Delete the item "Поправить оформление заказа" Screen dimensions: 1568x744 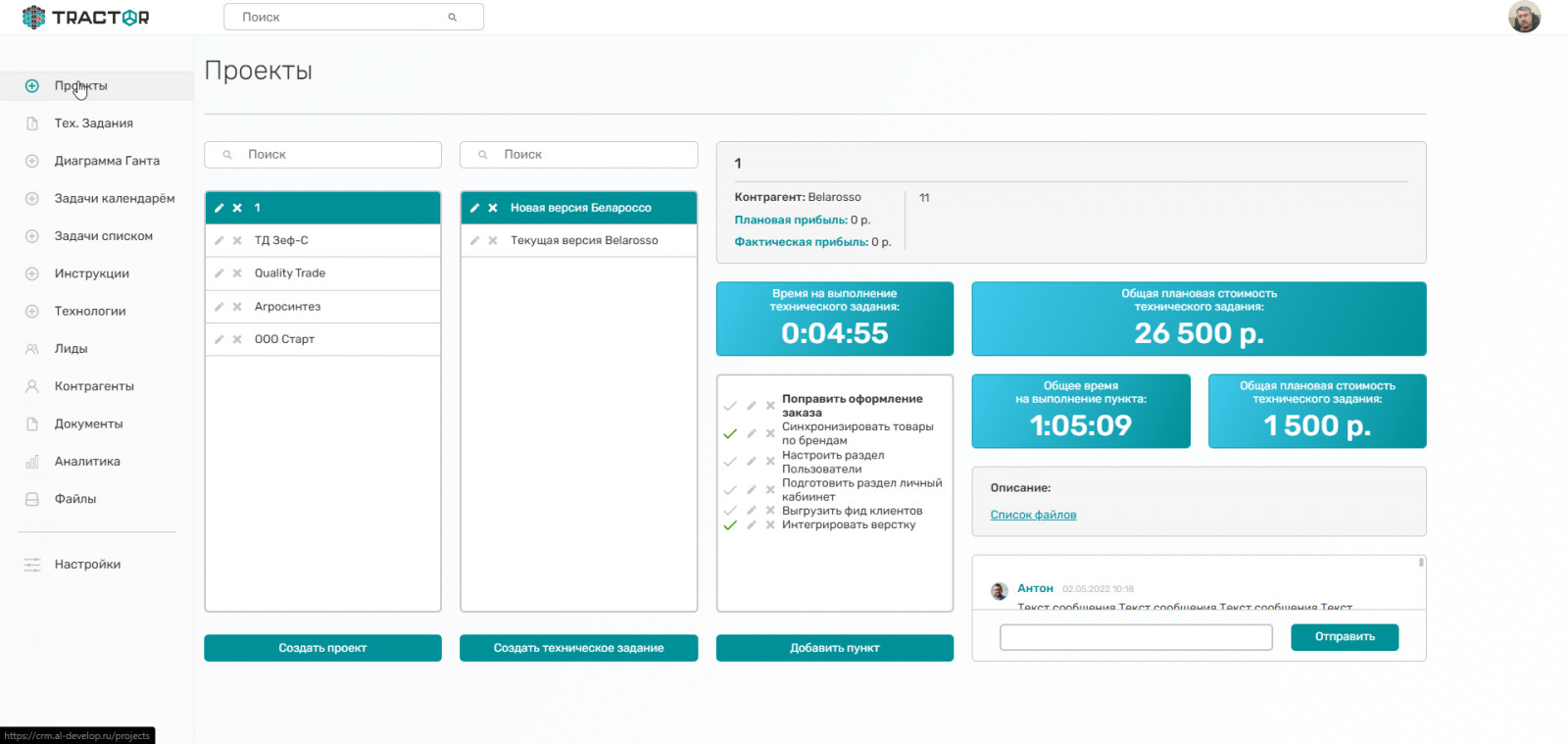coord(770,406)
